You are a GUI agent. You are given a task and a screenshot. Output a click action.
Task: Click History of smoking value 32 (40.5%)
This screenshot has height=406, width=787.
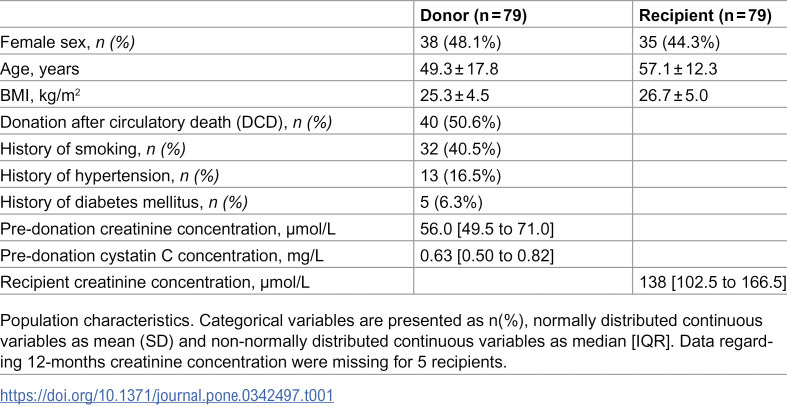460,150
